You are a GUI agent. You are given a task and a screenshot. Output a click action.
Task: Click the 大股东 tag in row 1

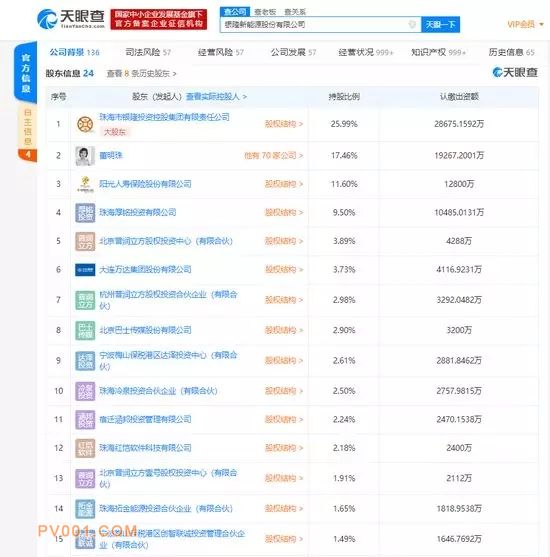pyautogui.click(x=114, y=132)
